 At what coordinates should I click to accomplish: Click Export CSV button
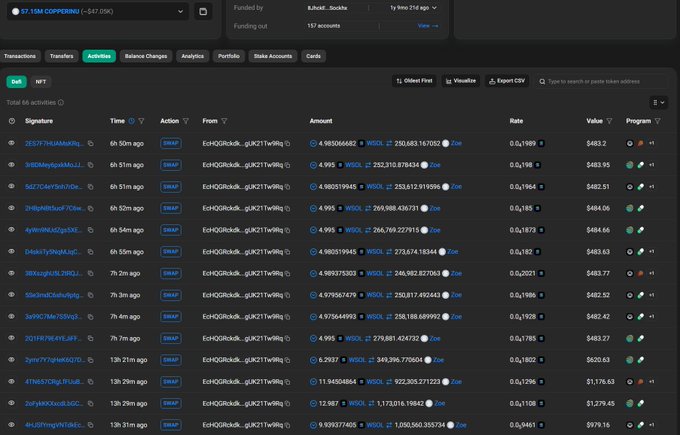click(x=507, y=81)
